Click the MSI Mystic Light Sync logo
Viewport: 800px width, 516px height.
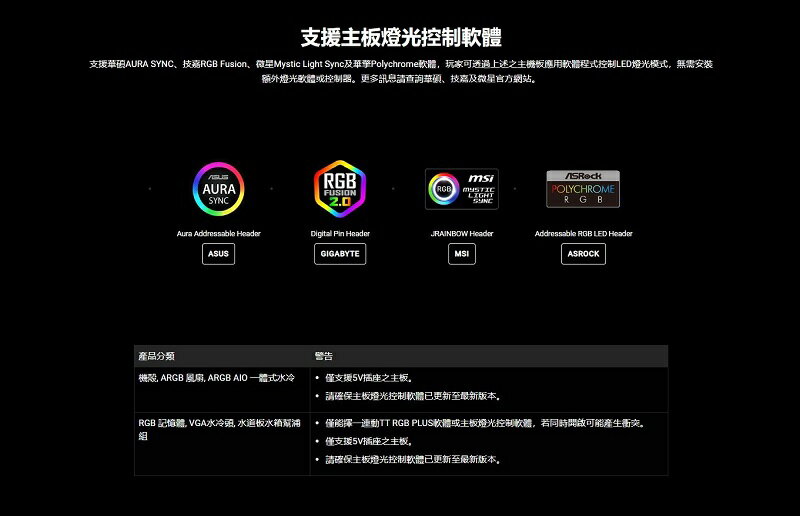point(462,189)
